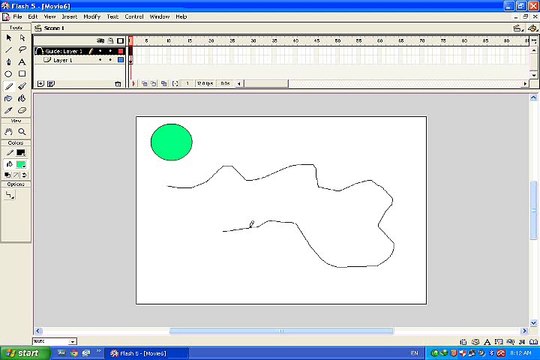
Task: Click the Add Layer icon
Action: click(41, 84)
